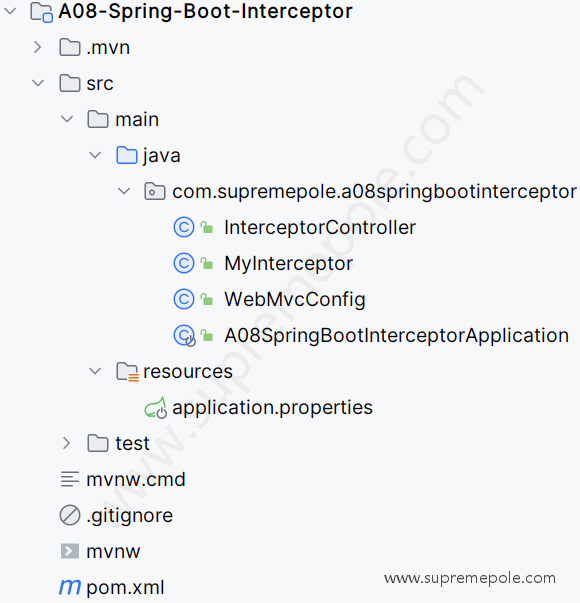Click the ignore icon beside .gitignore

coord(70,515)
